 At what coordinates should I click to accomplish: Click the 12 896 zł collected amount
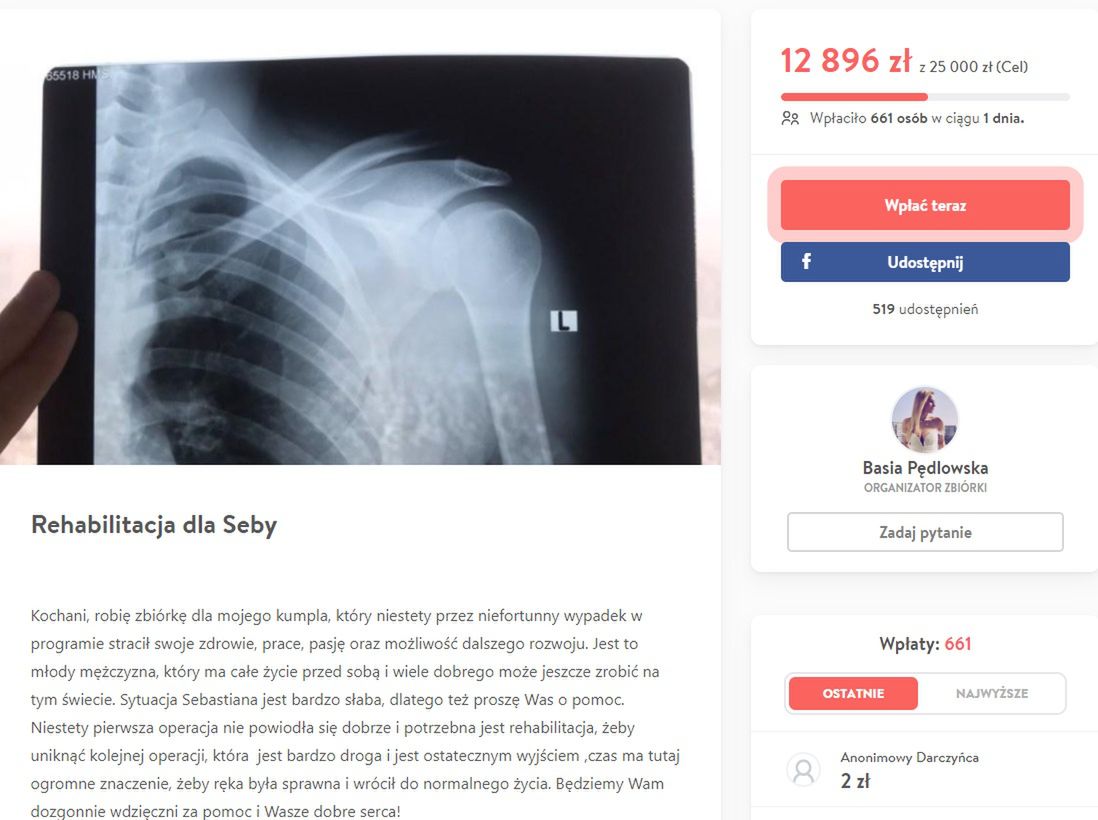(846, 61)
